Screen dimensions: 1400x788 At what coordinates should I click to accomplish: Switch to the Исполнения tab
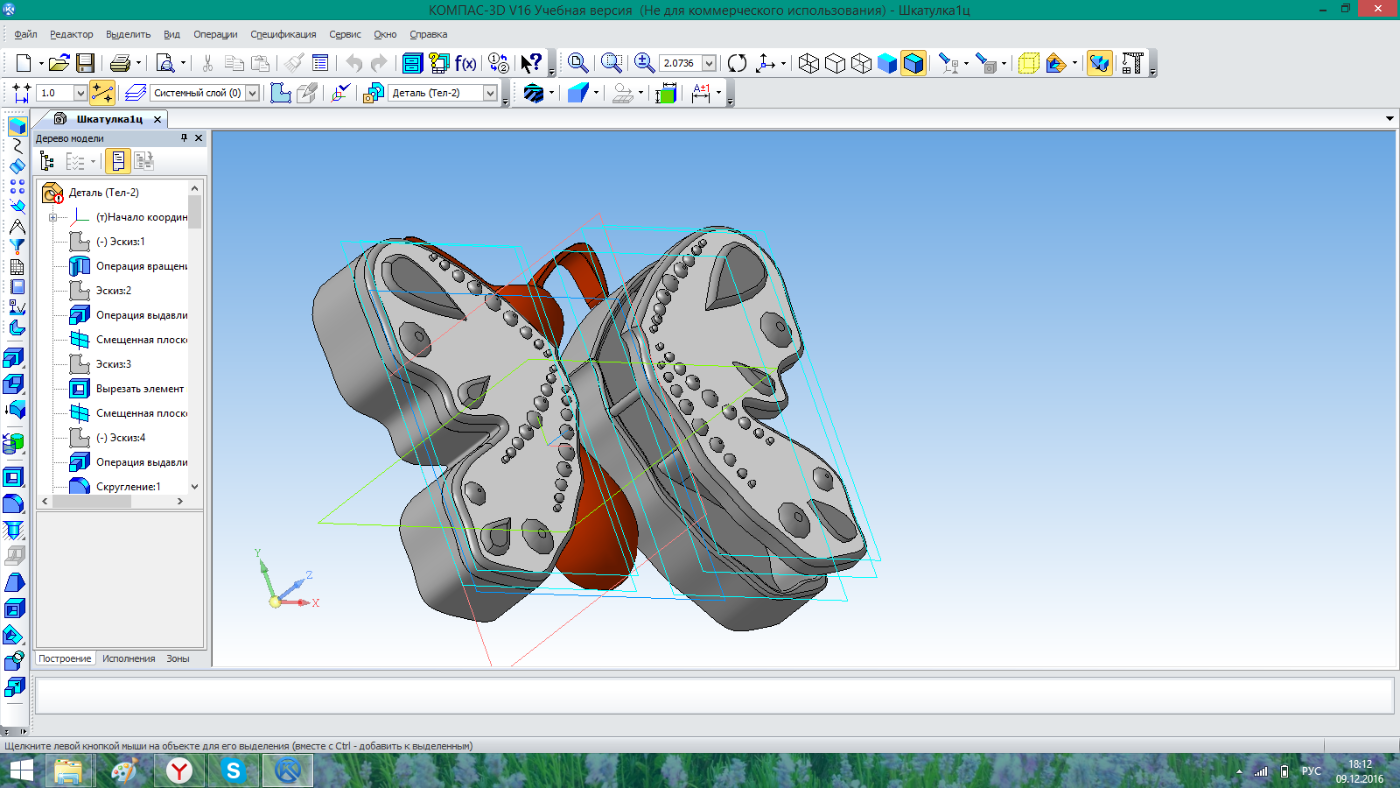tap(128, 658)
